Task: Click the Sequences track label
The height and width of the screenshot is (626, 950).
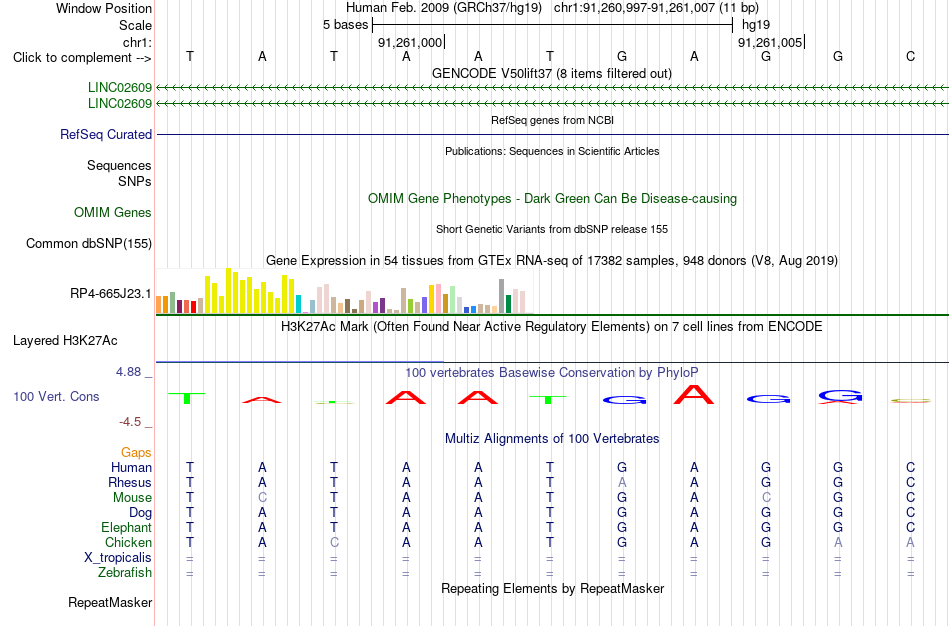Action: click(x=119, y=165)
